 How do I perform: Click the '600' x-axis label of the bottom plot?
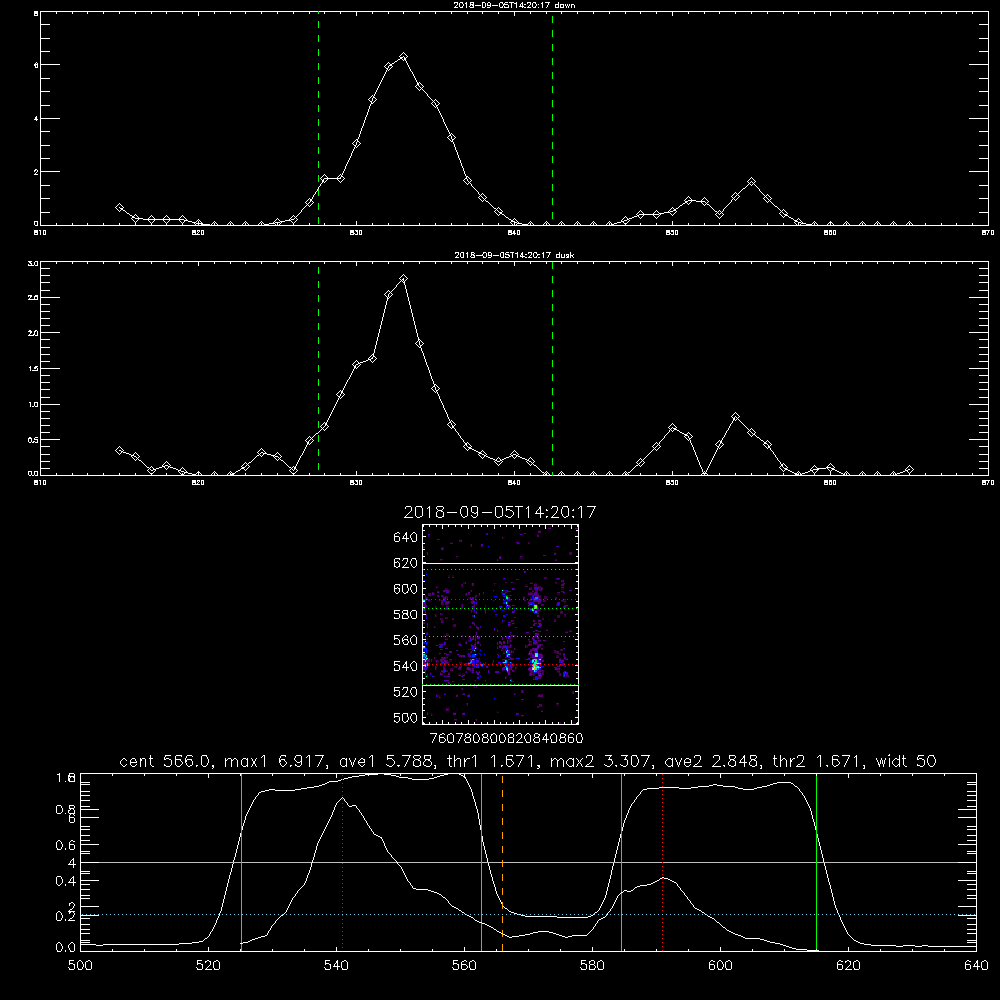(720, 966)
